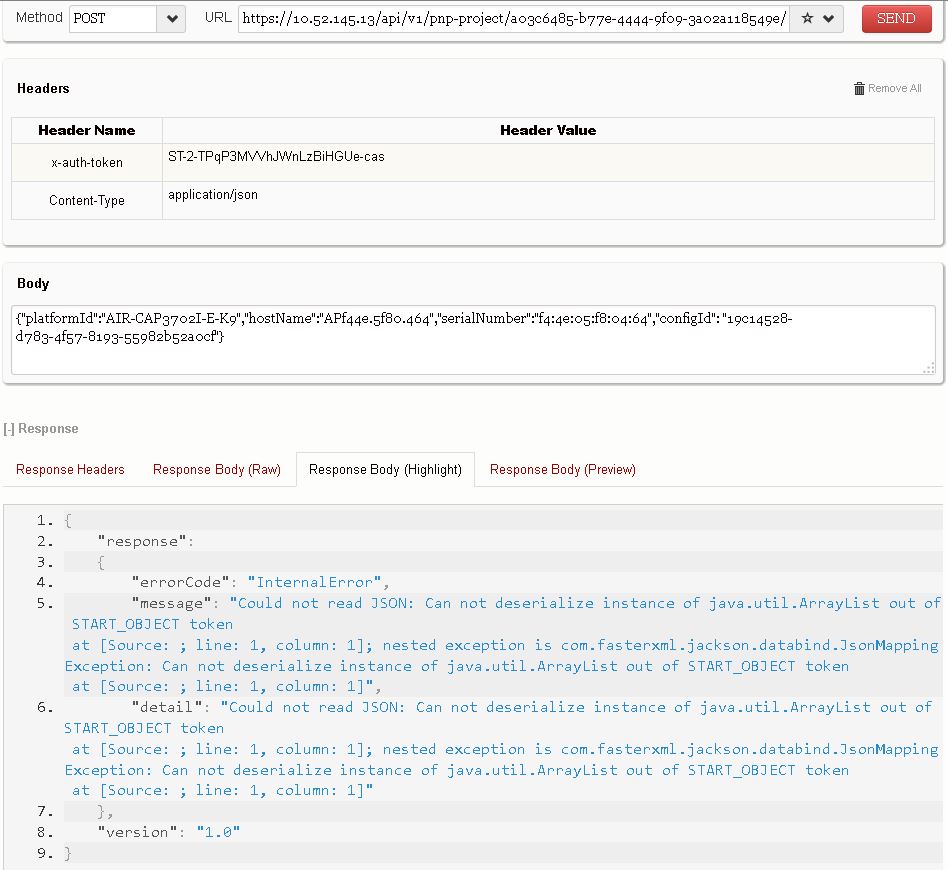Collapse the Response section

(x=40, y=428)
